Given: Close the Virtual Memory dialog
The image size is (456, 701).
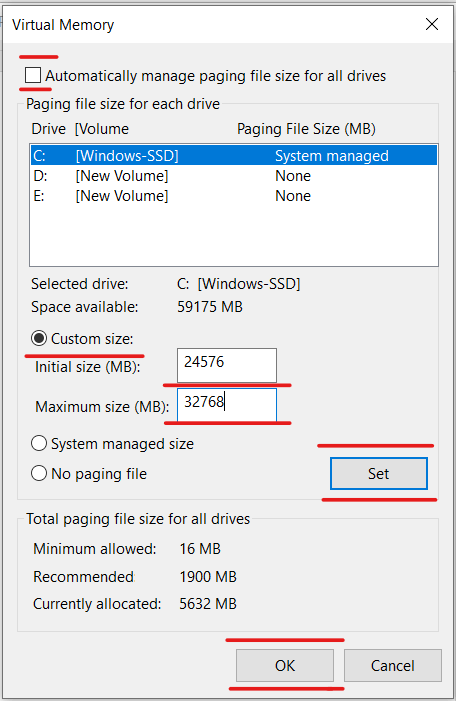Looking at the screenshot, I should (432, 24).
